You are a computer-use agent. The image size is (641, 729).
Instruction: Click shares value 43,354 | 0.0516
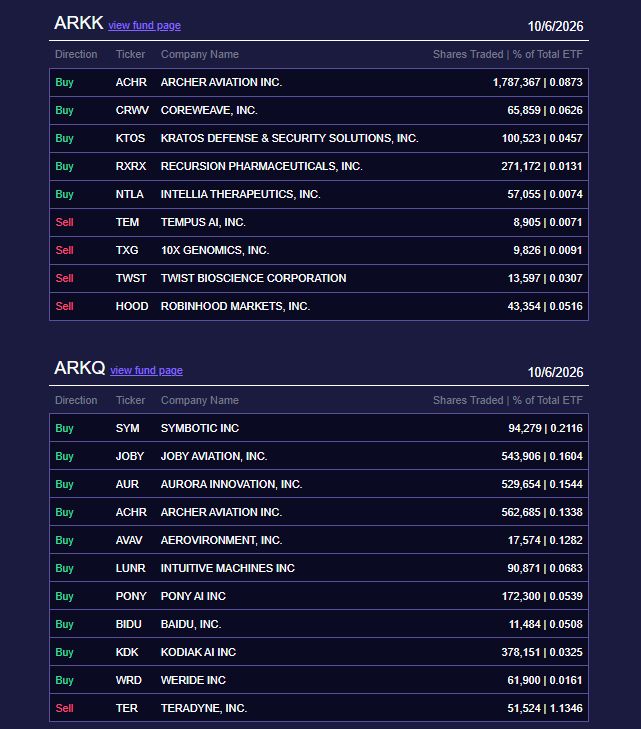pos(545,306)
